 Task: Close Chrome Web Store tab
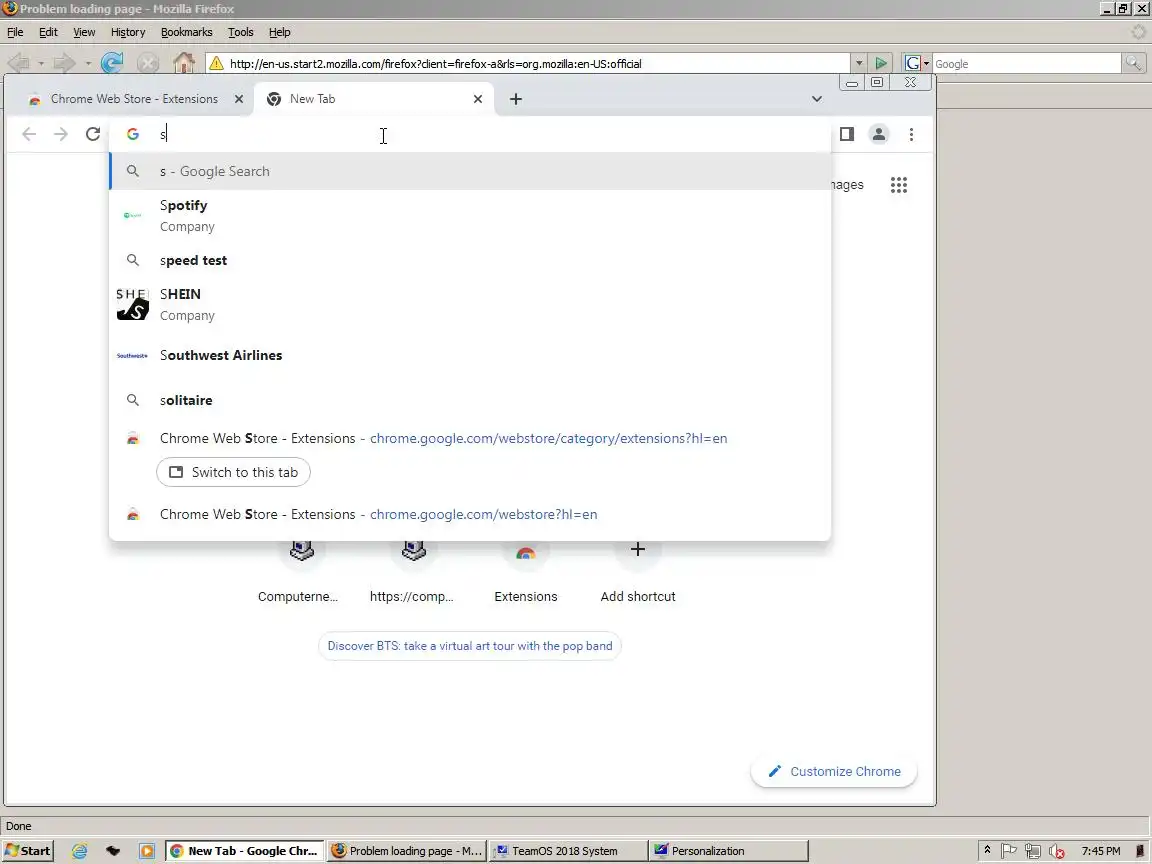click(x=239, y=99)
